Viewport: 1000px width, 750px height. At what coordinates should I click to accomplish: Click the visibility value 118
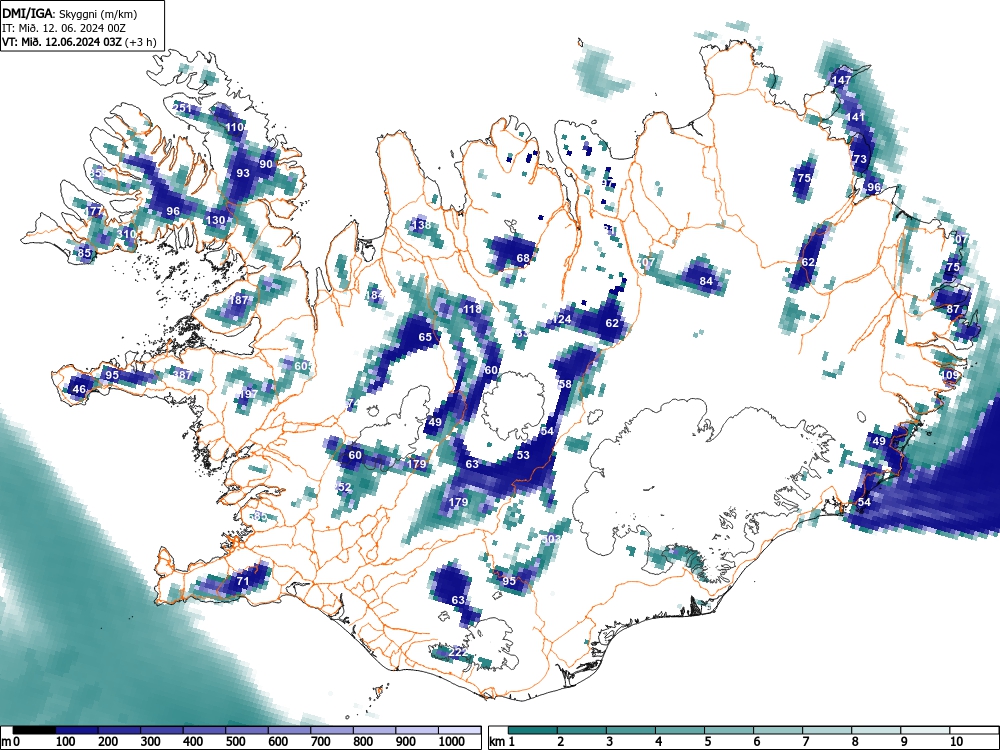pyautogui.click(x=473, y=309)
